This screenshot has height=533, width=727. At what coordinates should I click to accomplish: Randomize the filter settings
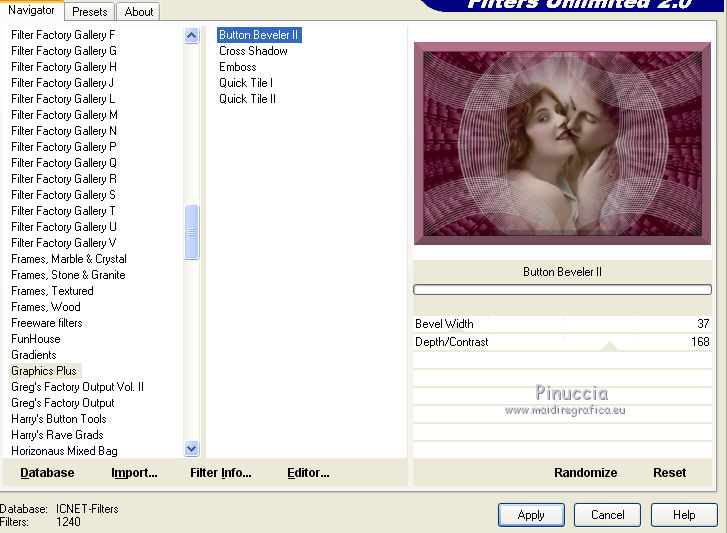(x=586, y=473)
